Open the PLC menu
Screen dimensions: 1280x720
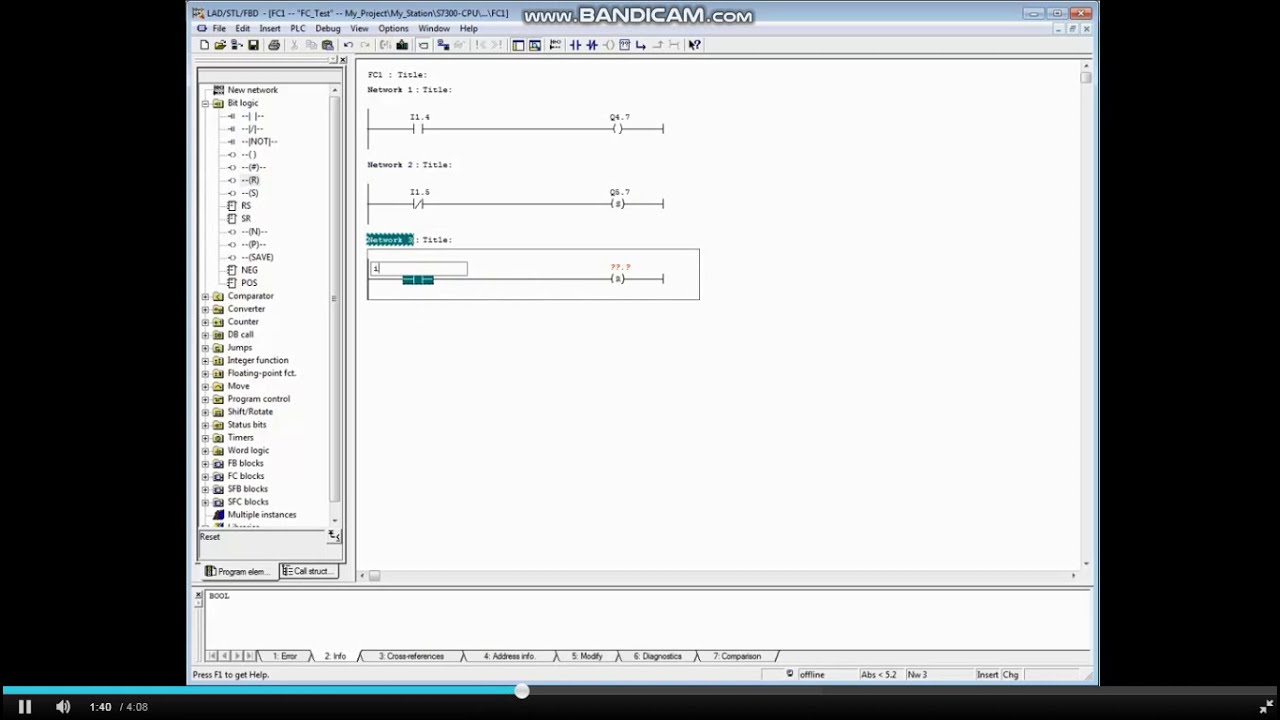tap(297, 29)
